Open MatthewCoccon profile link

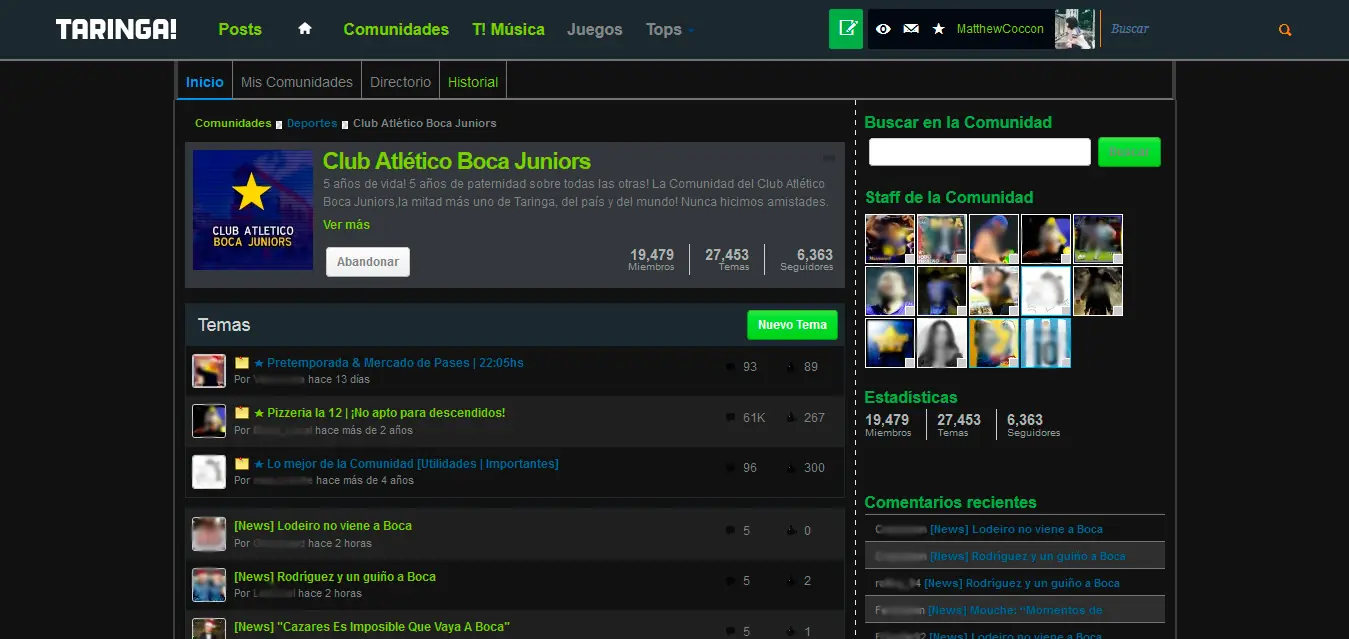coord(1000,29)
